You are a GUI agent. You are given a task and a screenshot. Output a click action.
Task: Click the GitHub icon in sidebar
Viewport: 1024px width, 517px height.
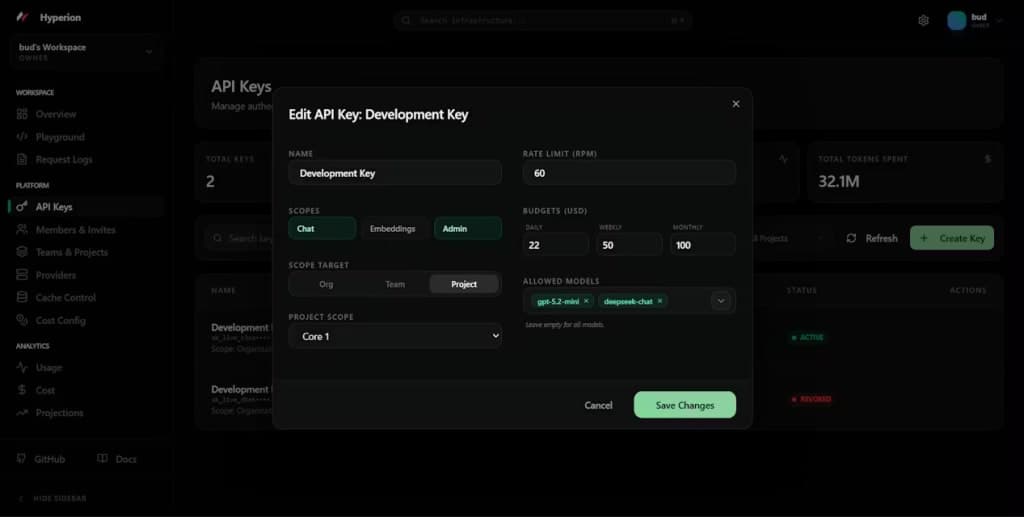tap(22, 458)
